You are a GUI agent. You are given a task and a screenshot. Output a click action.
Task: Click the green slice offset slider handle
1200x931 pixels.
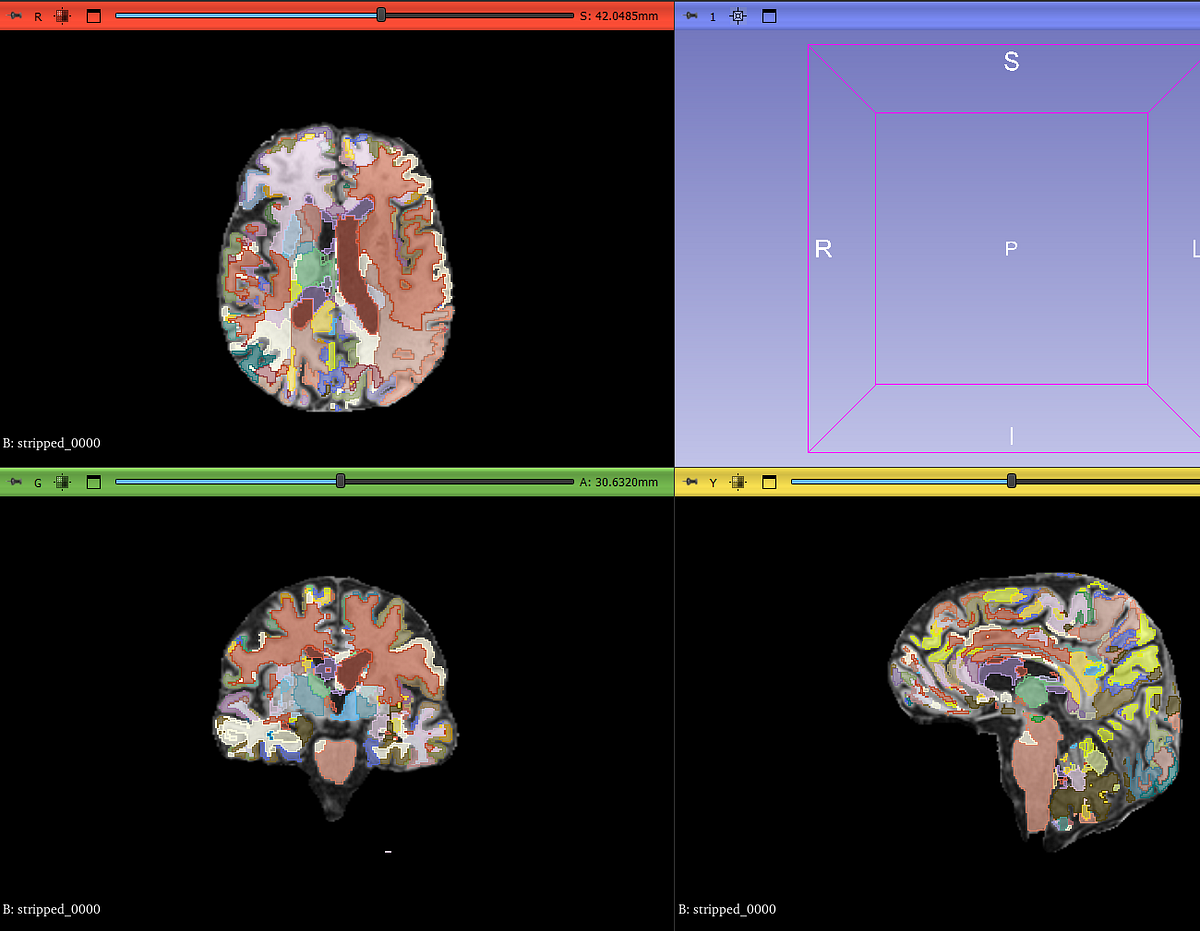click(340, 481)
